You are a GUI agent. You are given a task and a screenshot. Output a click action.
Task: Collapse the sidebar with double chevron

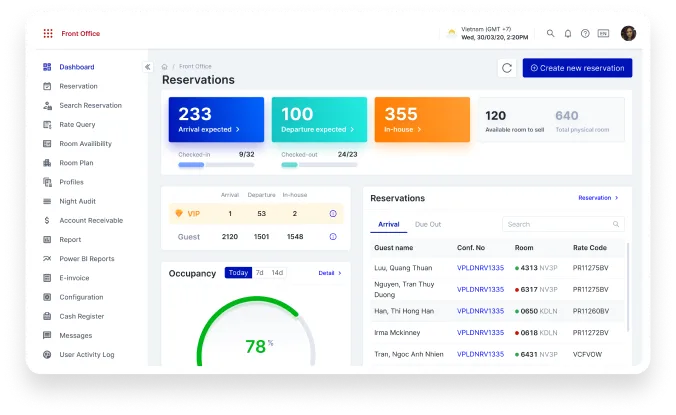click(147, 67)
